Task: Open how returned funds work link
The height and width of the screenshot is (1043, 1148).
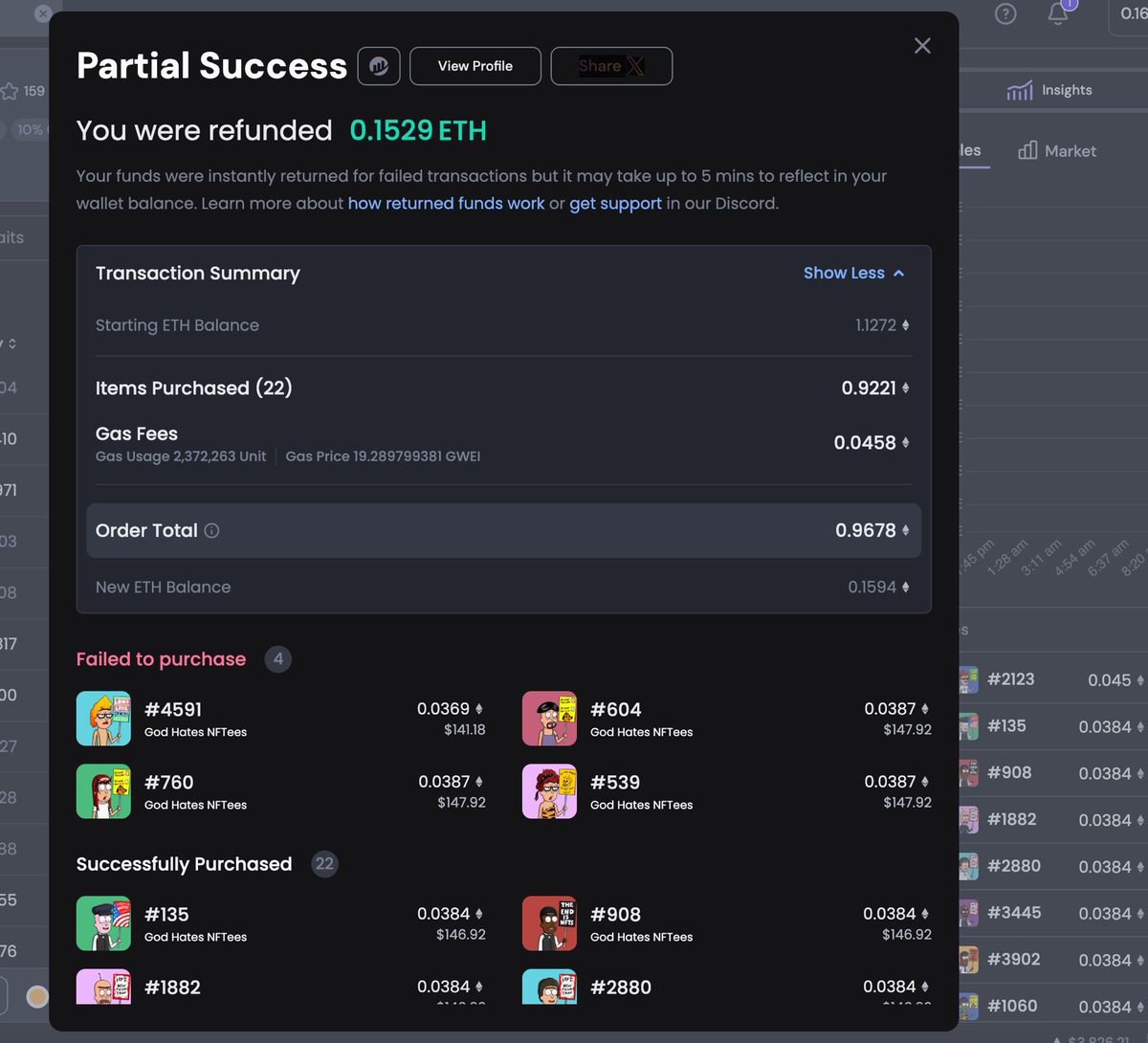Action: pos(446,204)
